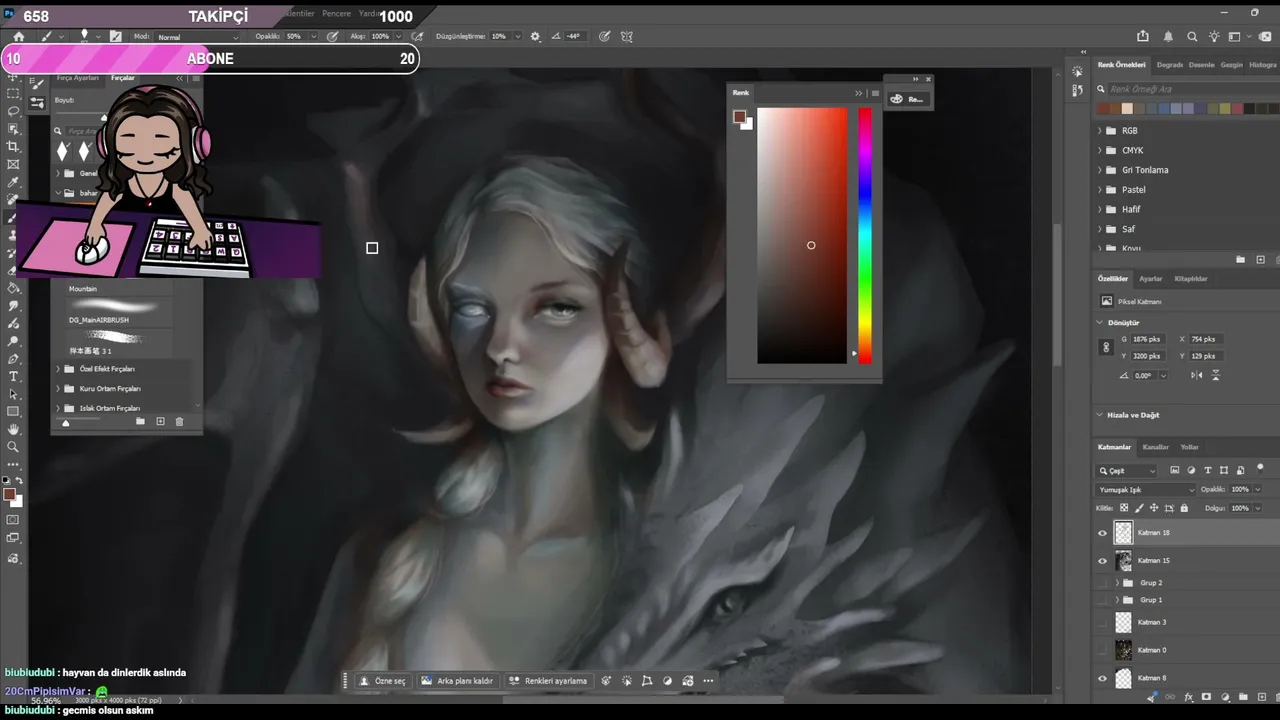Image resolution: width=1280 pixels, height=720 pixels.
Task: Open the layer blend mode Yumuşak Işık dropdown
Action: click(x=1146, y=490)
